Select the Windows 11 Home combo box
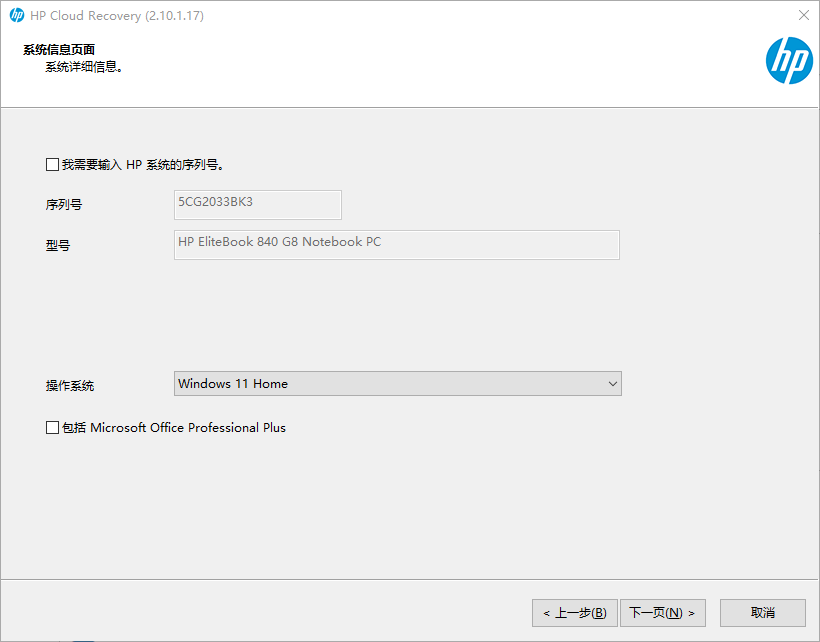Screen dimensions: 820x642 tap(397, 383)
